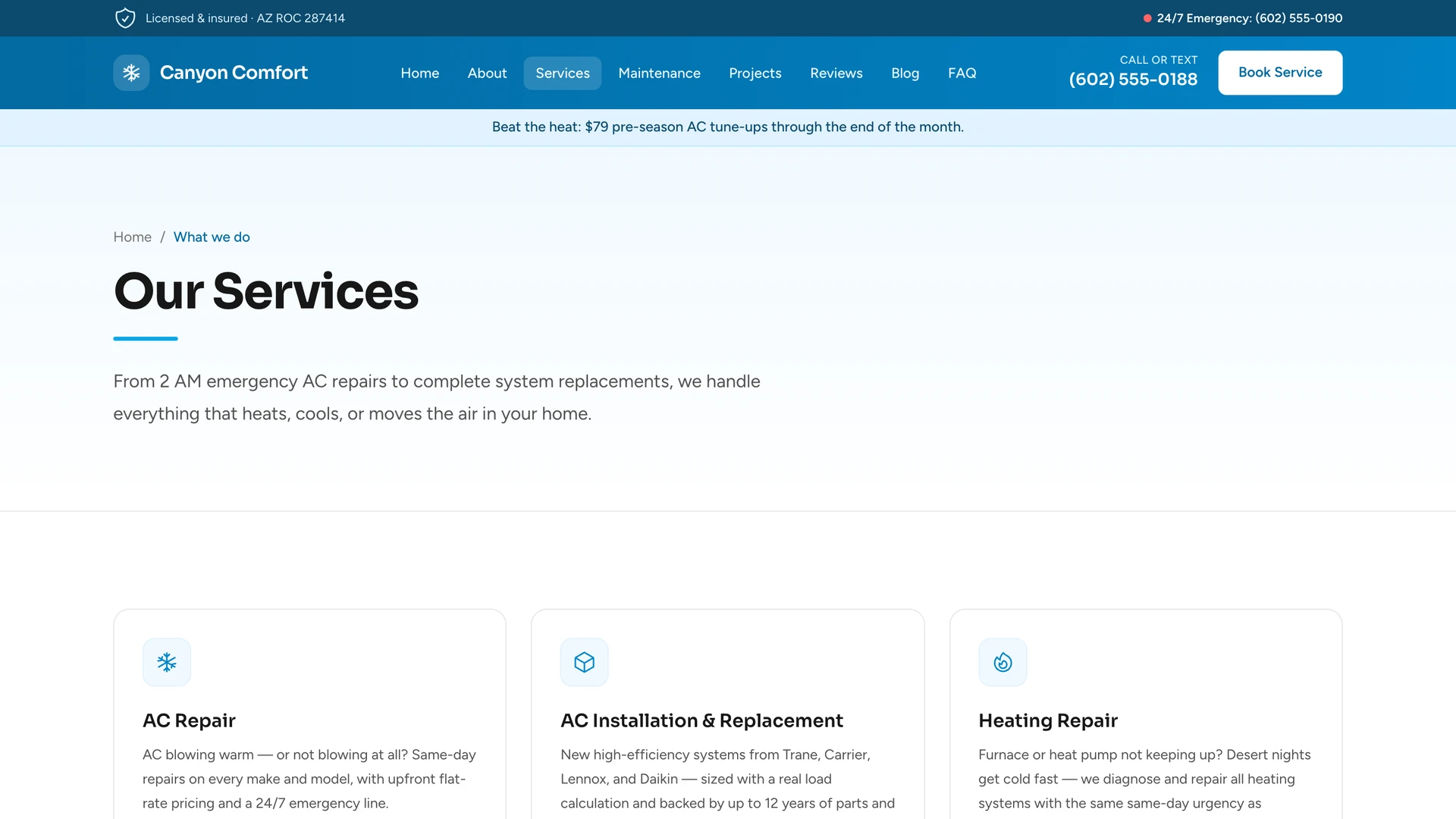Viewport: 1456px width, 819px height.
Task: Open the Projects nav link
Action: (755, 73)
